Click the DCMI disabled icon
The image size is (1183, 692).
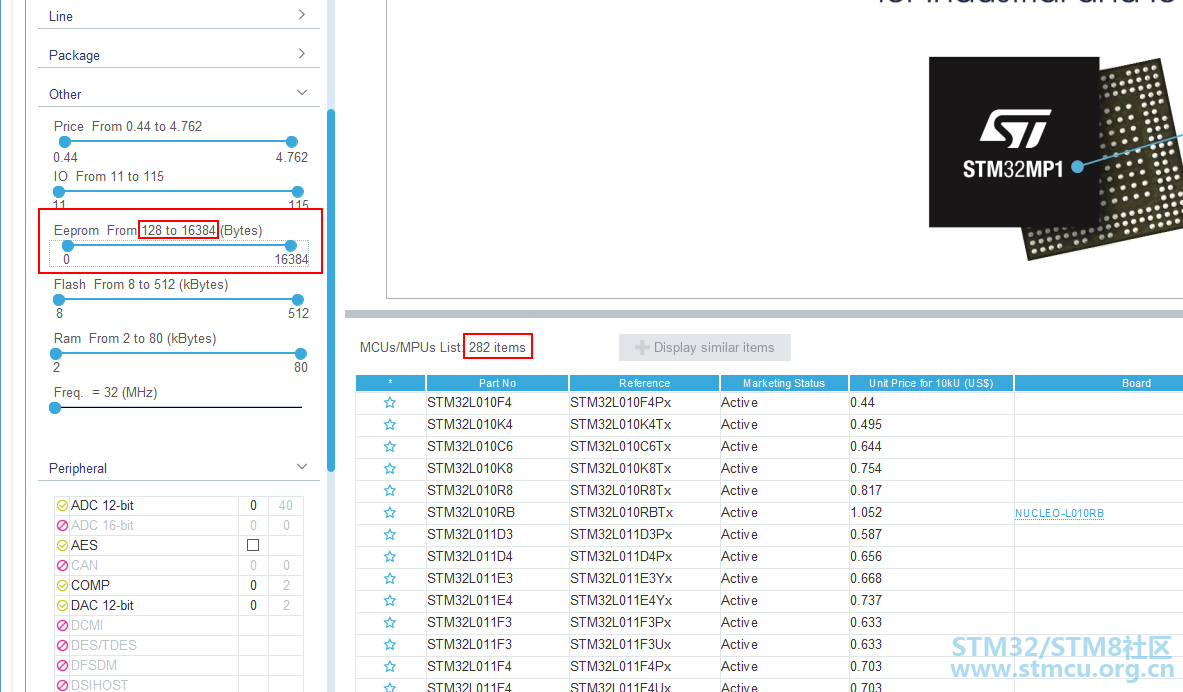62,626
